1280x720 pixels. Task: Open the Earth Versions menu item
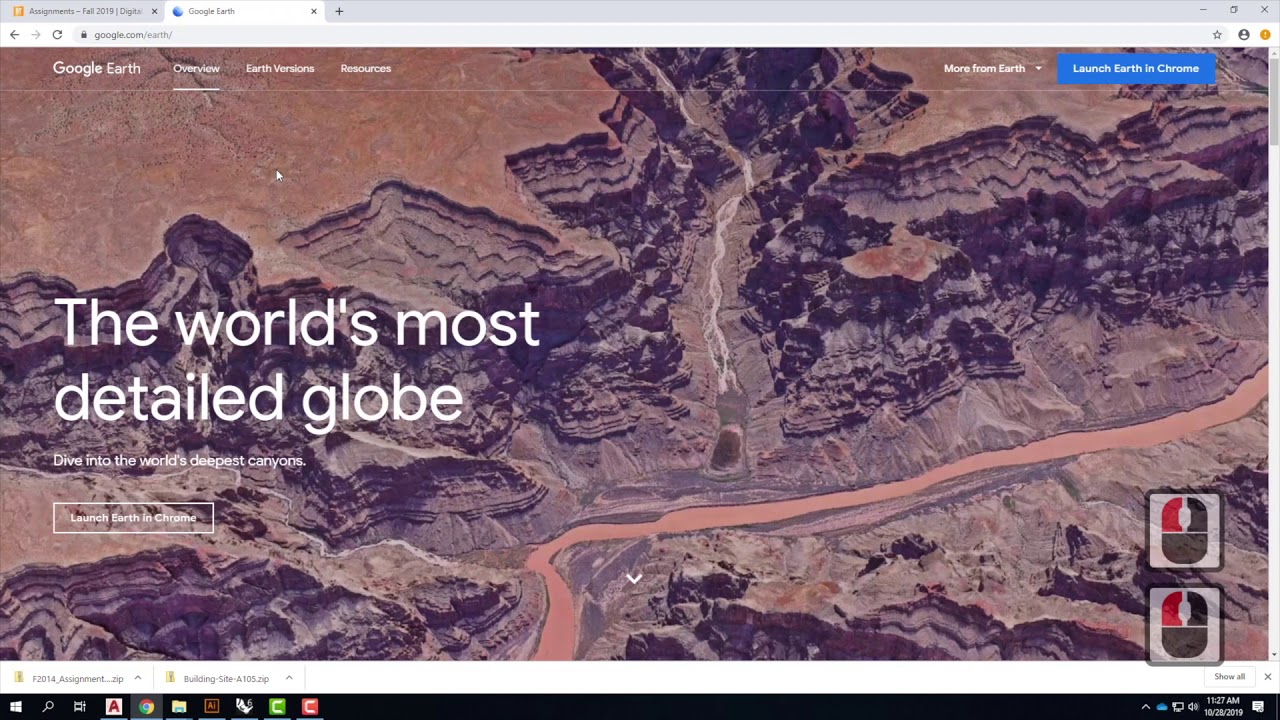(280, 68)
